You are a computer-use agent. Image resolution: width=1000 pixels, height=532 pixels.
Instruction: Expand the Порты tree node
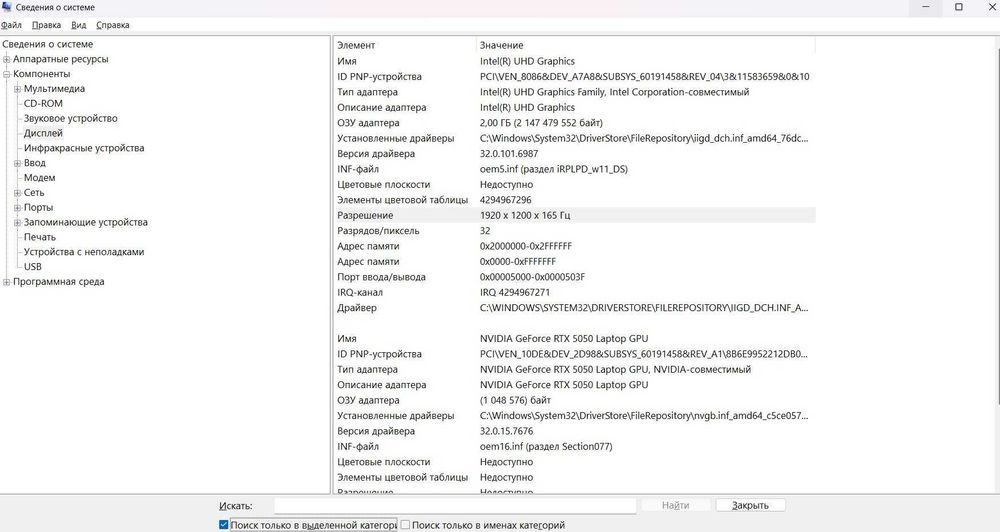(x=17, y=208)
